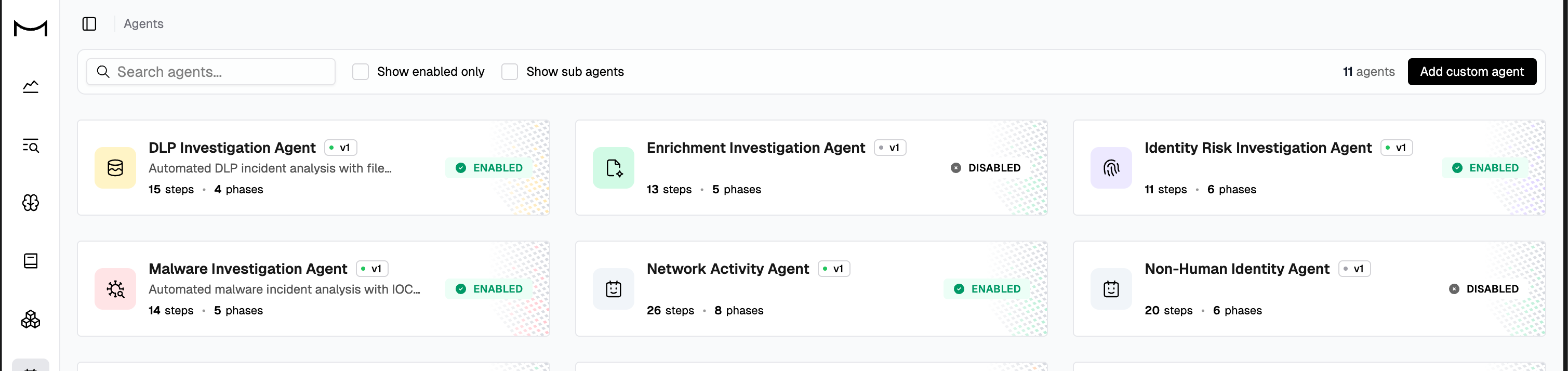
Task: Open the analytics chart sidebar icon
Action: click(x=31, y=87)
